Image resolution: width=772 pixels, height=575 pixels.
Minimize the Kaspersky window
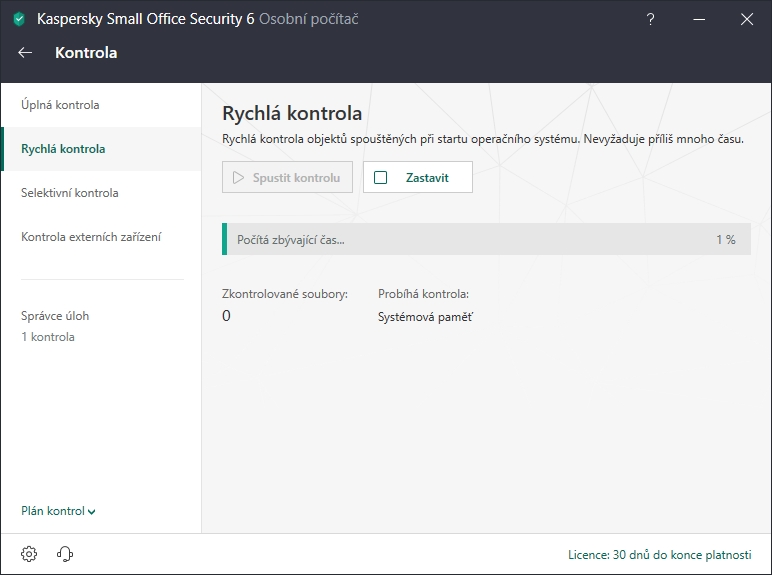[x=699, y=19]
